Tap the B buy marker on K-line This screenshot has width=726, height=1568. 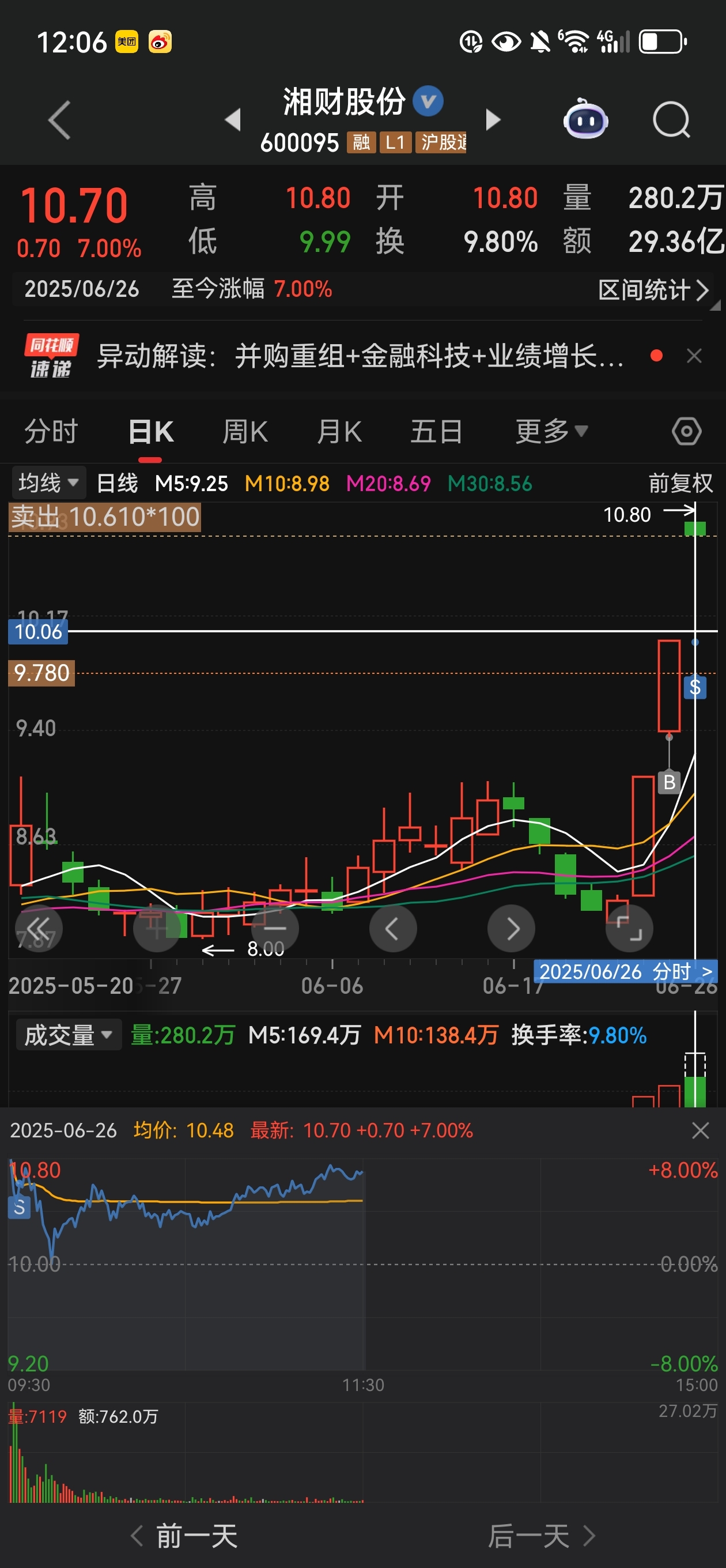coord(670,782)
